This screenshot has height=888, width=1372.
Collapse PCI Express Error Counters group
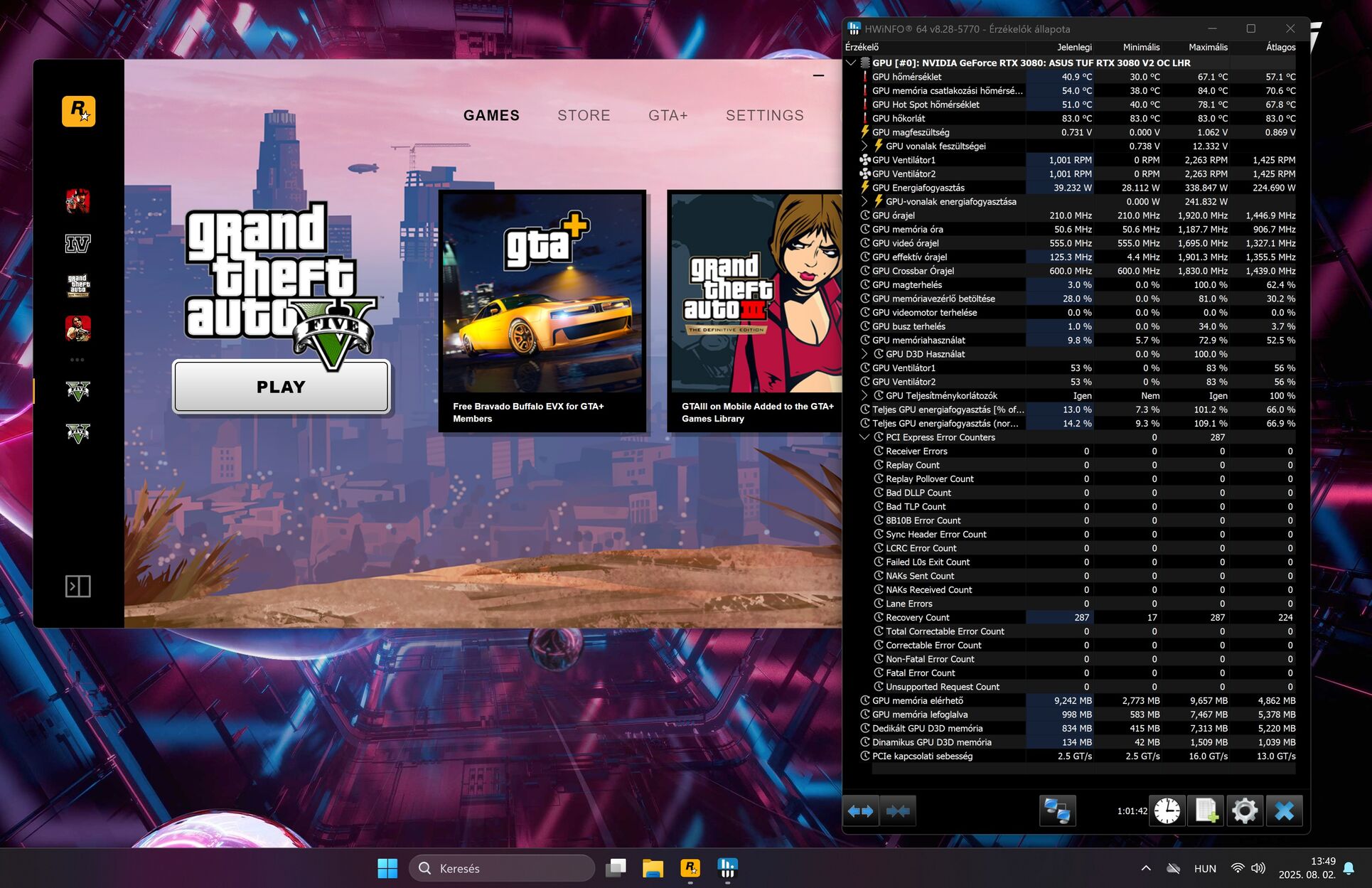point(864,437)
